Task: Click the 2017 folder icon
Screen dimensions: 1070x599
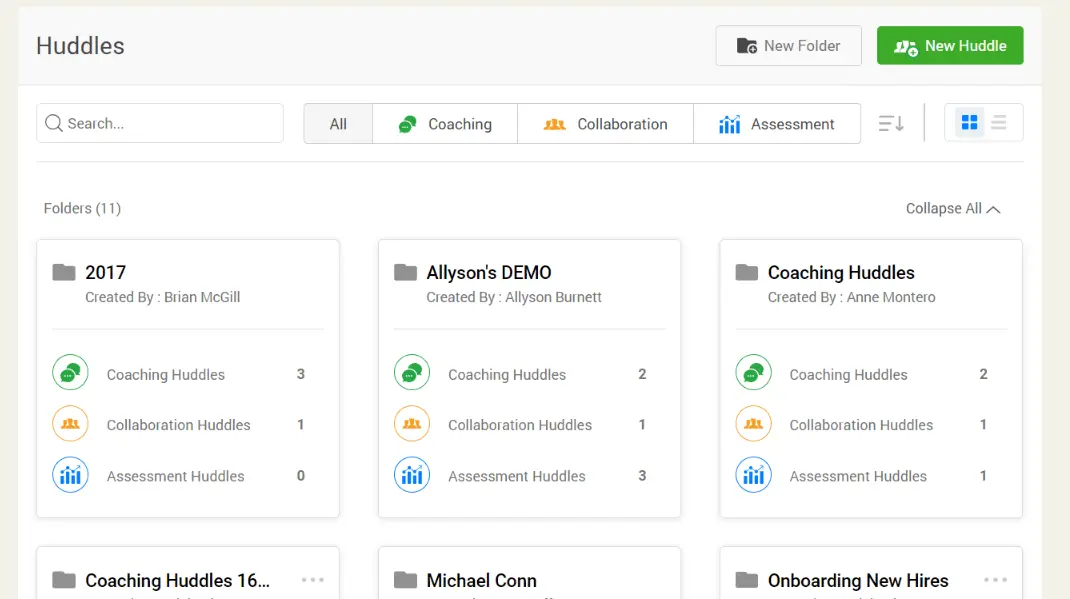Action: [x=64, y=272]
